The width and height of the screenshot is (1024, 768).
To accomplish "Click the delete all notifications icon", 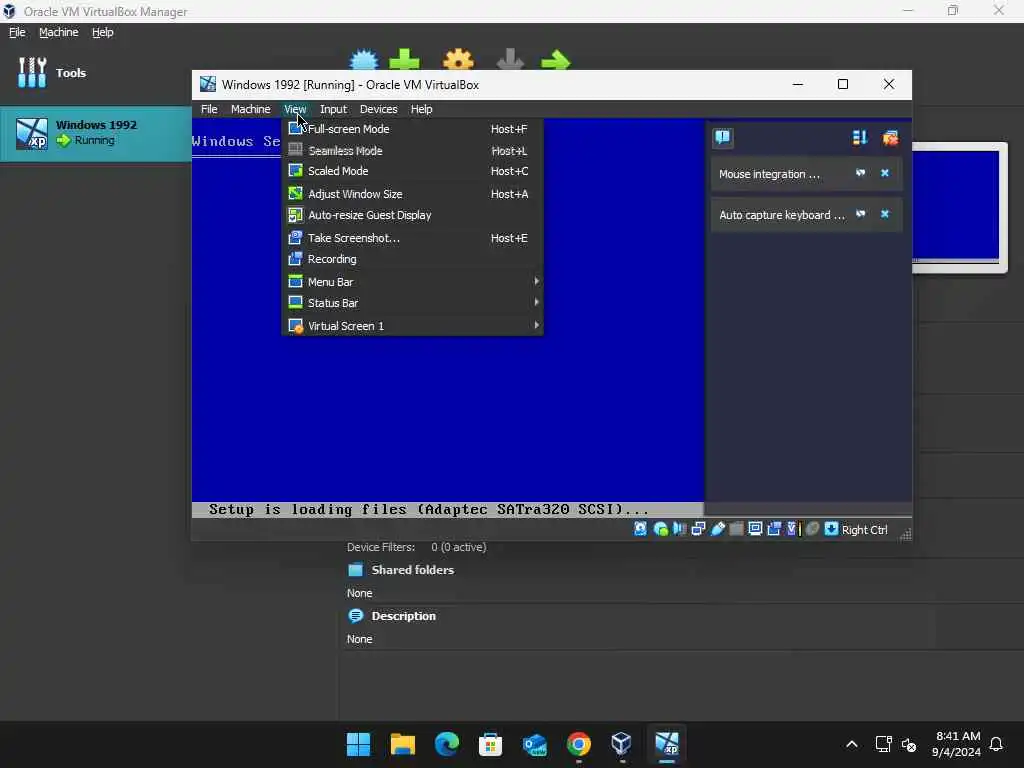I will click(x=890, y=137).
